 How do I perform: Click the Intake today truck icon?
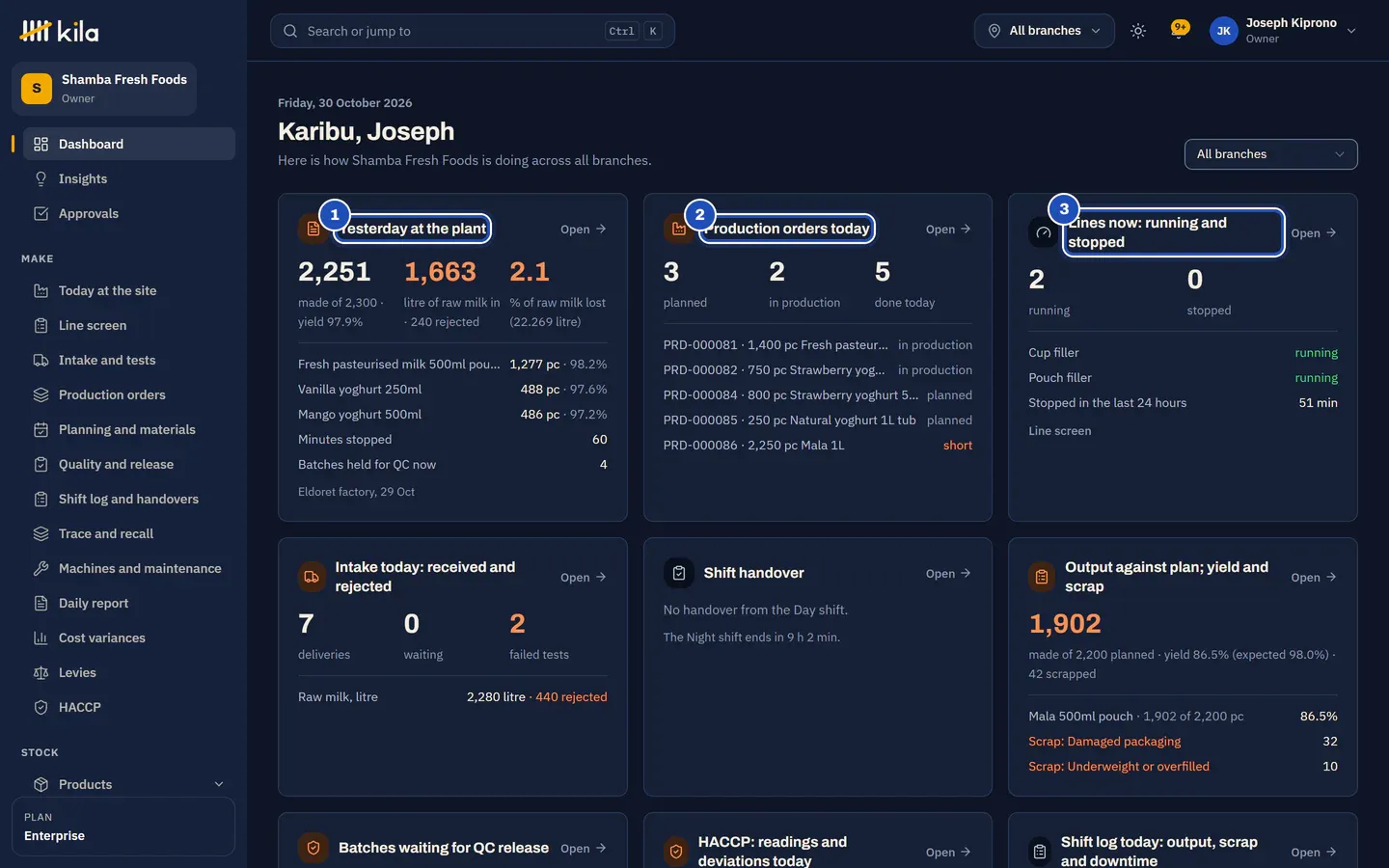[x=312, y=577]
